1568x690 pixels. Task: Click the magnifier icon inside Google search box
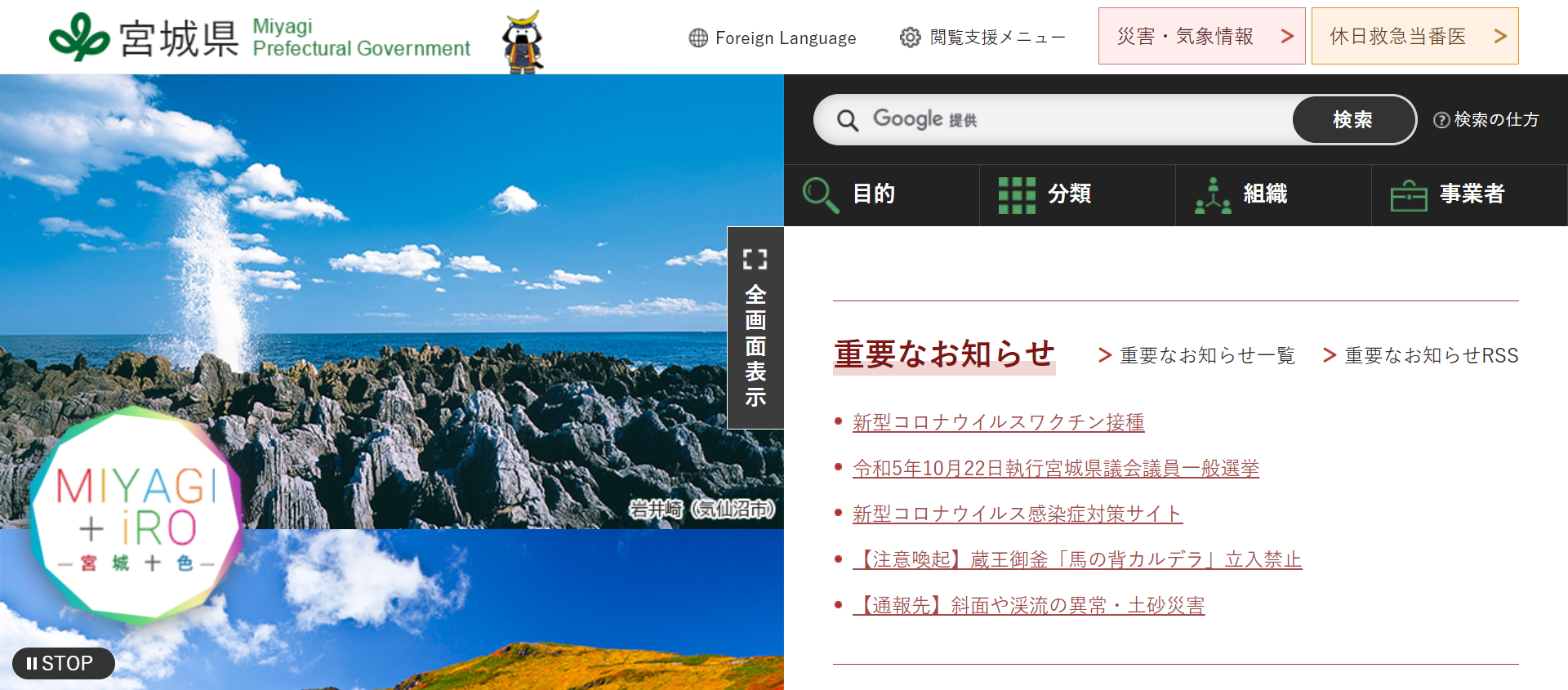tap(848, 121)
